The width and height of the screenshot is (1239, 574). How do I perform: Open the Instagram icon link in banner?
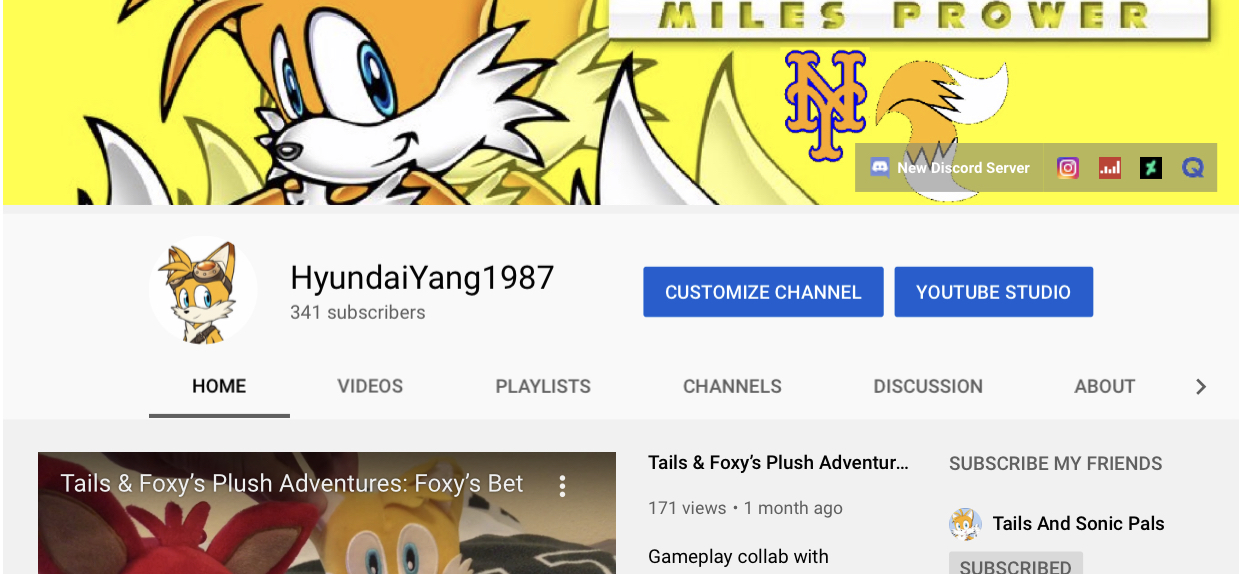[x=1068, y=168]
